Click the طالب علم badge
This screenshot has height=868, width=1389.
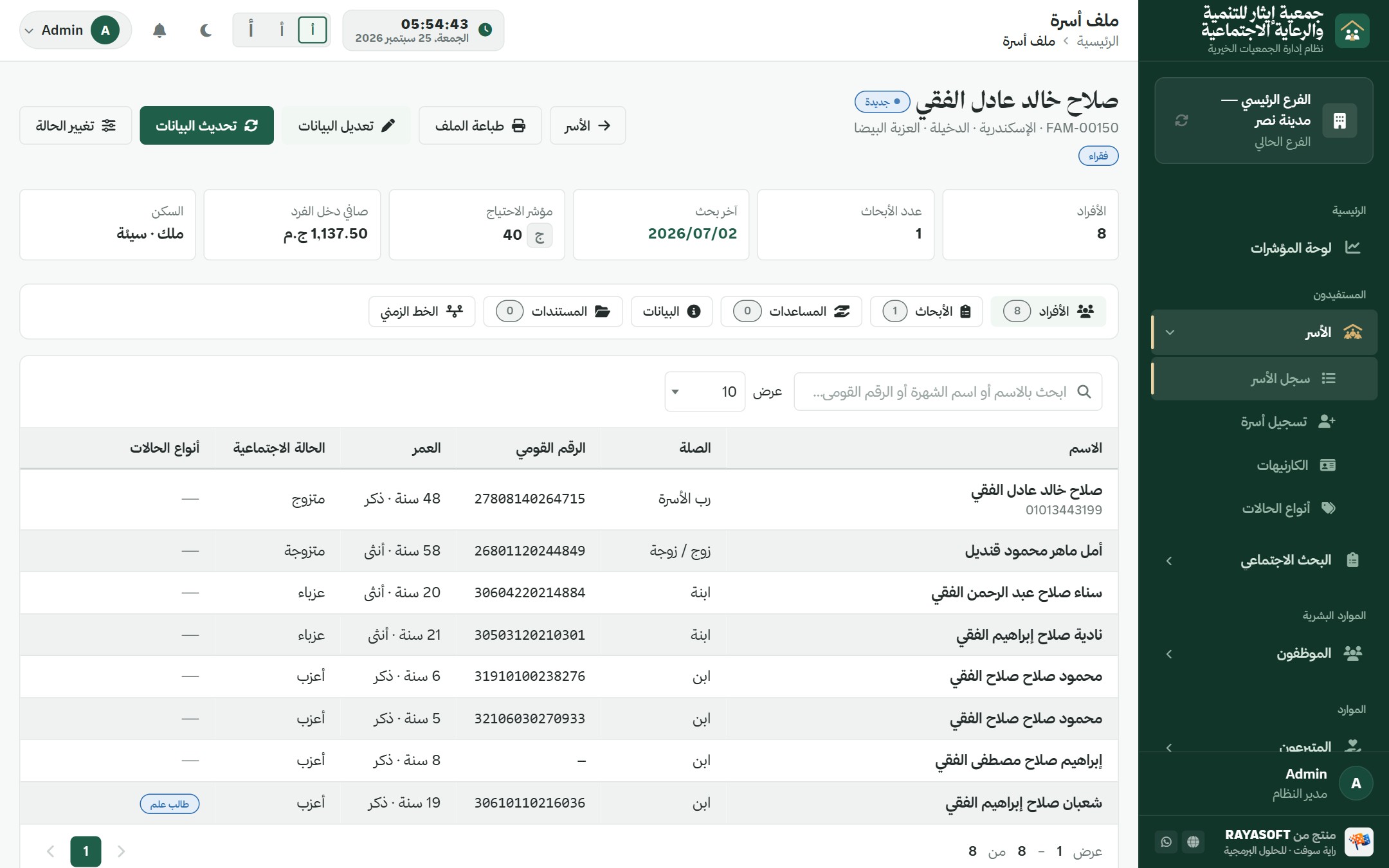coord(170,804)
